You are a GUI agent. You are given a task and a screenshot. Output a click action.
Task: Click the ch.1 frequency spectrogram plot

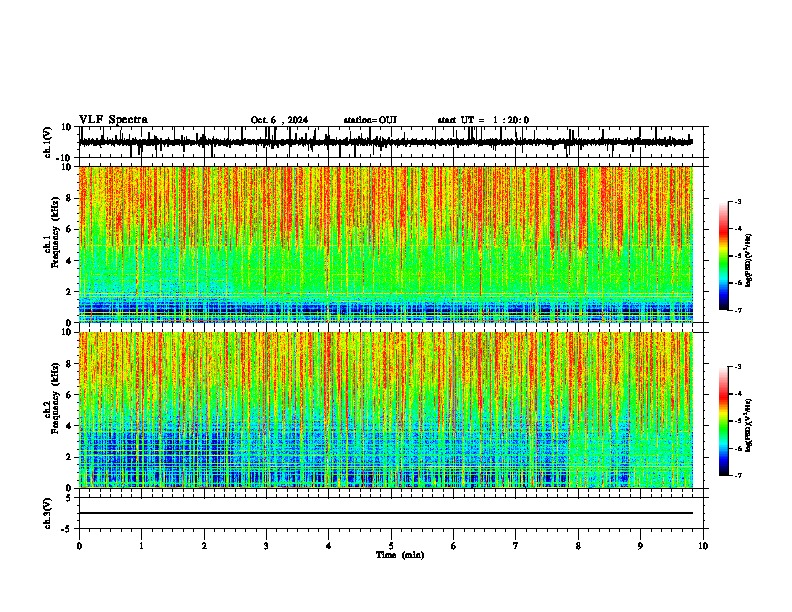pos(386,244)
